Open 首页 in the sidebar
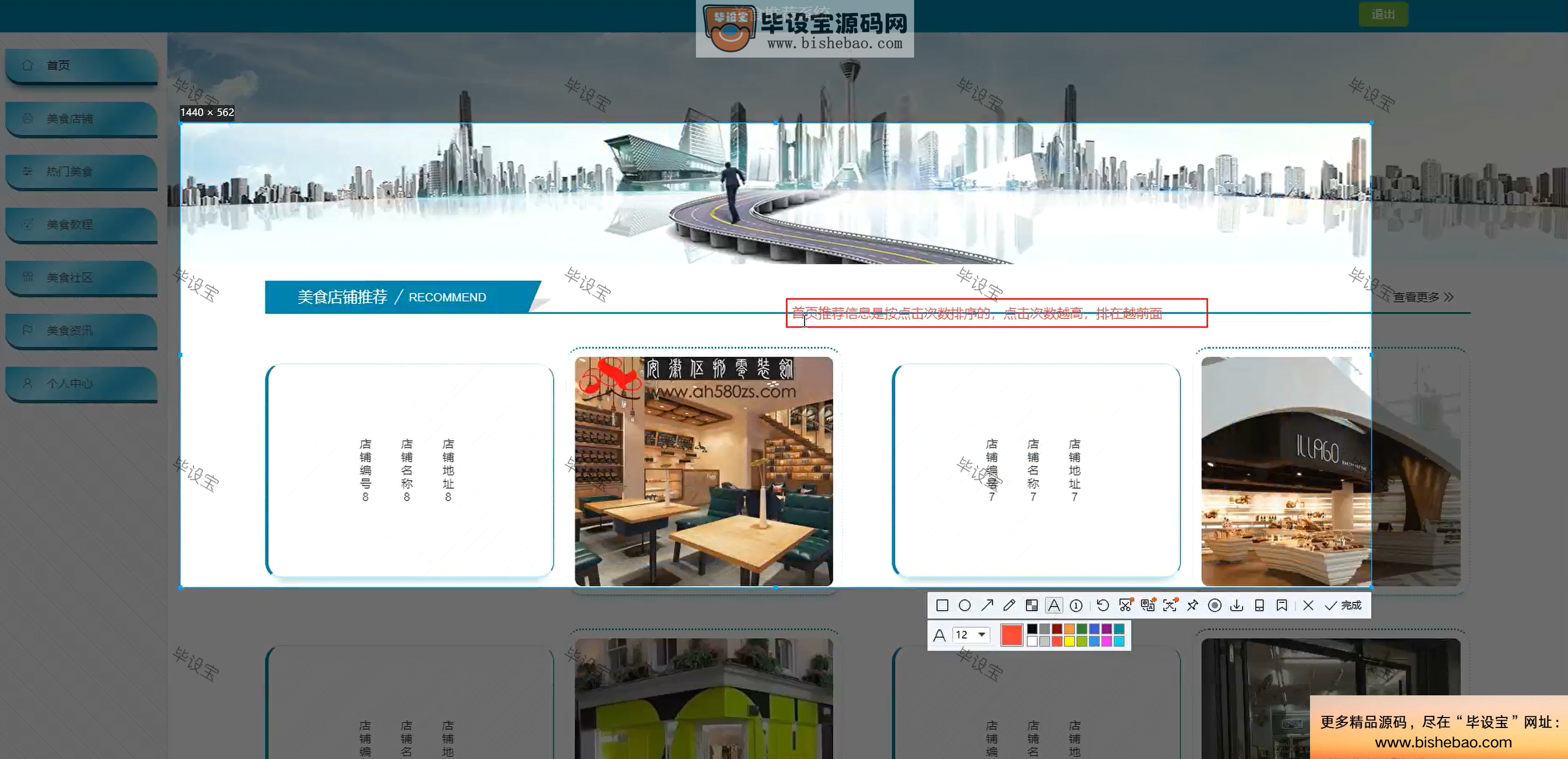The width and height of the screenshot is (1568, 759). 81,65
